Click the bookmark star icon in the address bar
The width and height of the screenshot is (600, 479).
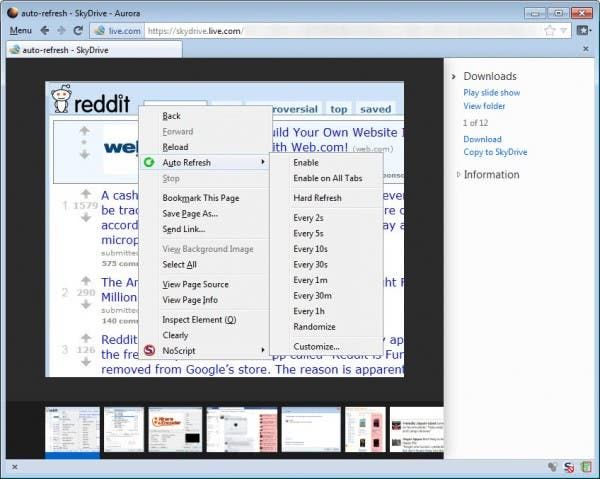550,31
